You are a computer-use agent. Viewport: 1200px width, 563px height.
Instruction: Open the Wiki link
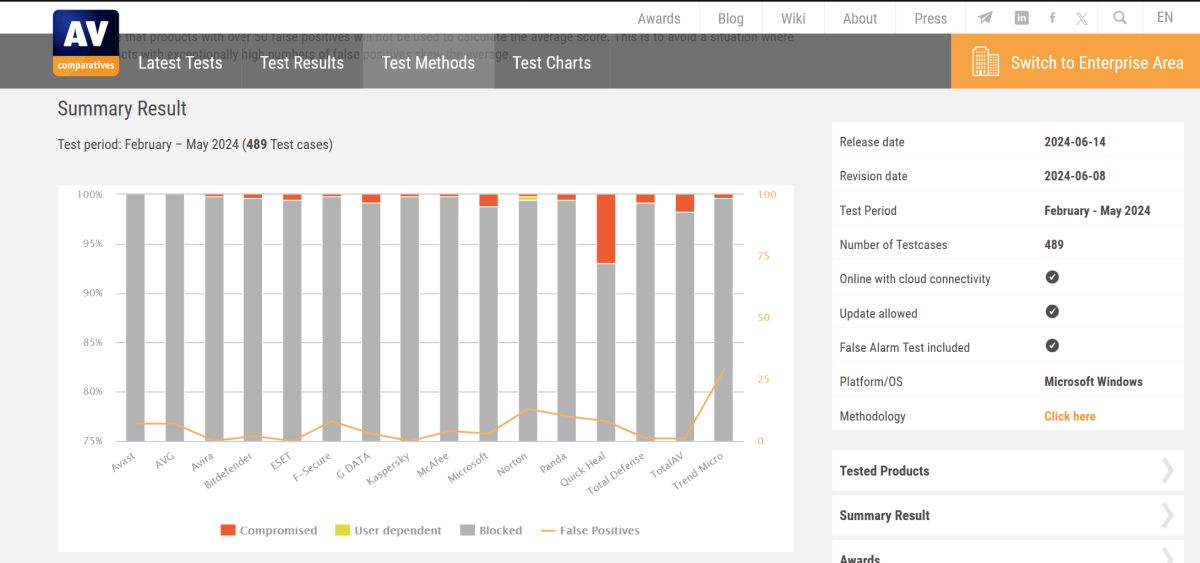[793, 18]
